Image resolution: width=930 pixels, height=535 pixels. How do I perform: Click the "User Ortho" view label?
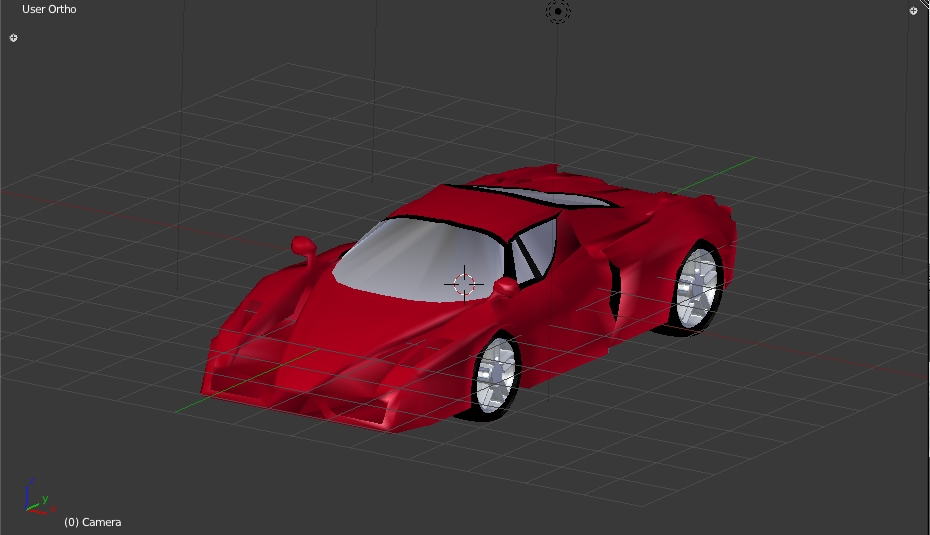tap(49, 9)
